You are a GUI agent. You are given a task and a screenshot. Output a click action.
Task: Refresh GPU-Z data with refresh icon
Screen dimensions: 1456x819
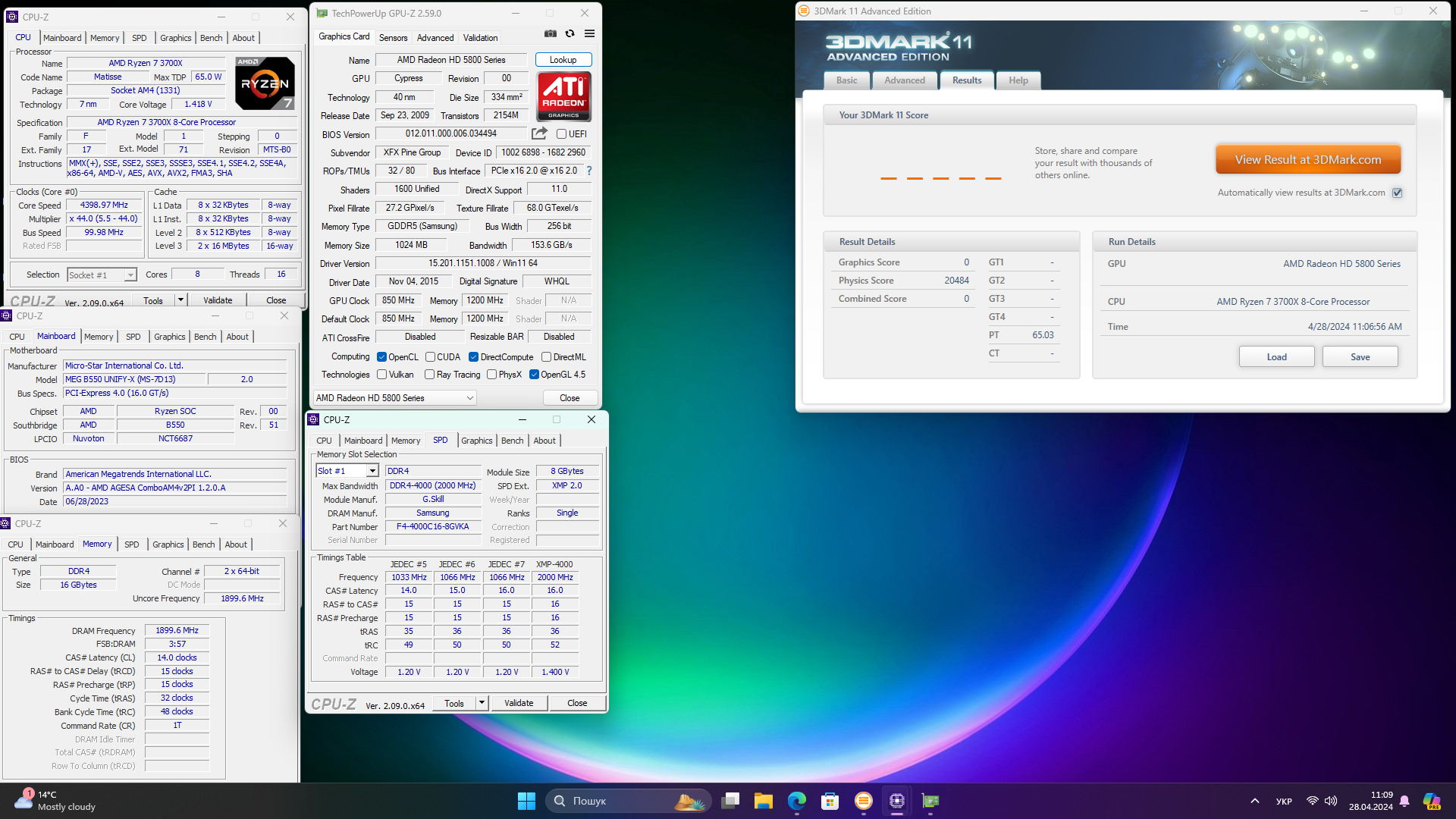click(570, 34)
